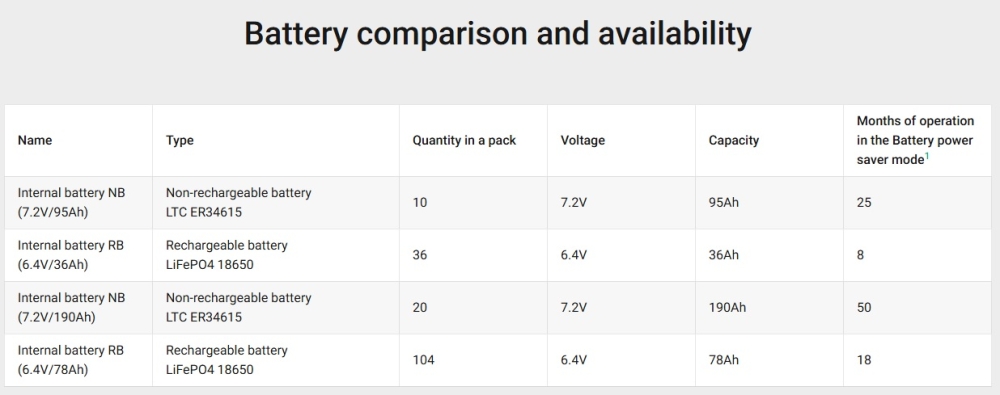
Task: Open footnote 1 superscript link
Action: pos(927,157)
